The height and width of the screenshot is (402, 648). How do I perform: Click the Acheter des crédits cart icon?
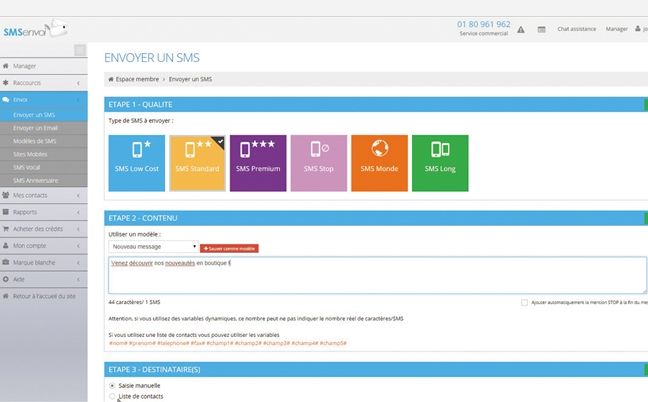pos(5,228)
